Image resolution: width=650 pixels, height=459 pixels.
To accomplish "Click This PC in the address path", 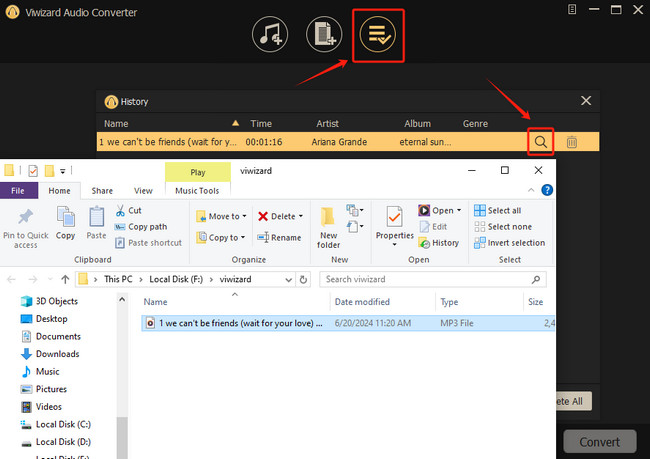I will (118, 279).
